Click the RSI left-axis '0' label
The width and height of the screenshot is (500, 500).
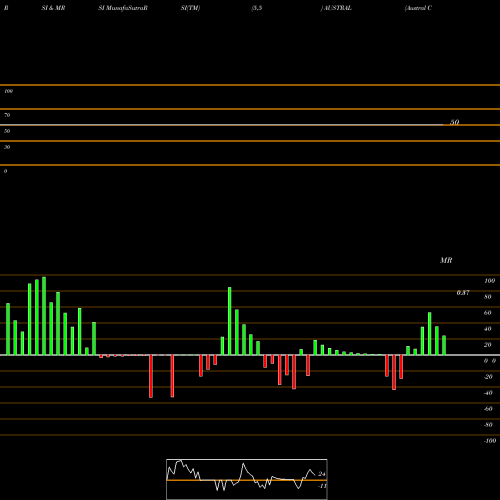(5, 171)
